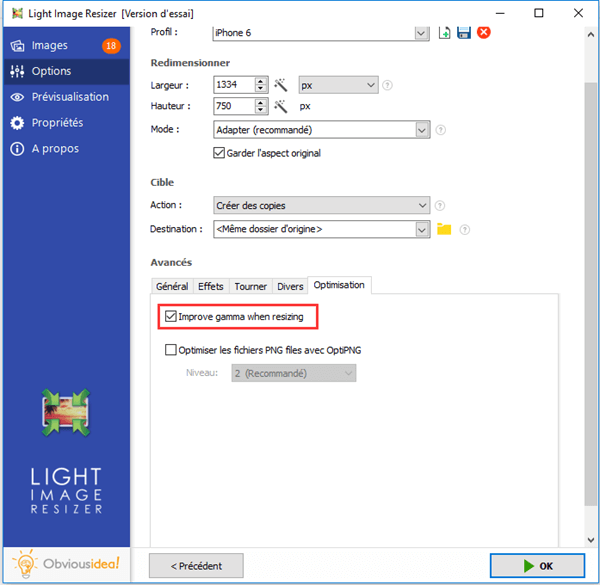This screenshot has height=585, width=600.
Task: Click the Hauteur field showing 750
Action: [234, 106]
